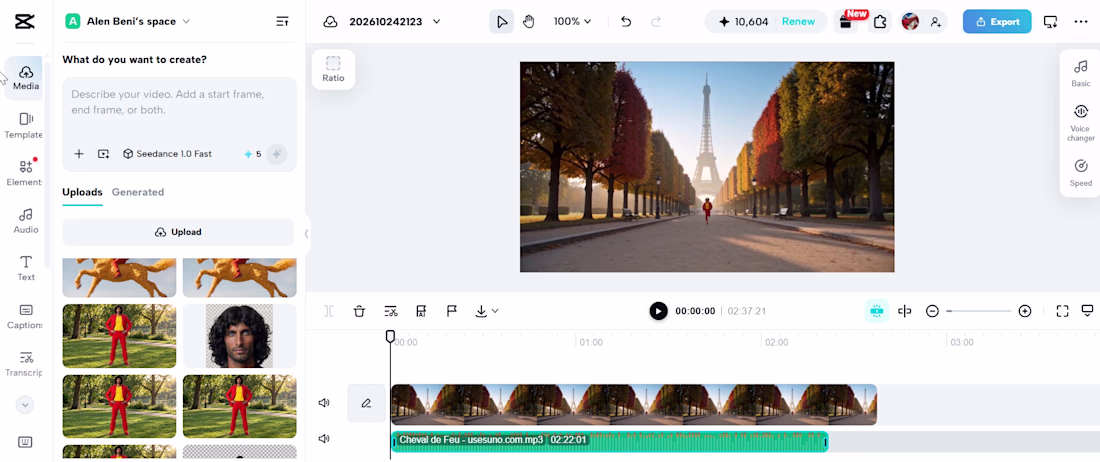Open the Transcript panel in sidebar

(26, 363)
